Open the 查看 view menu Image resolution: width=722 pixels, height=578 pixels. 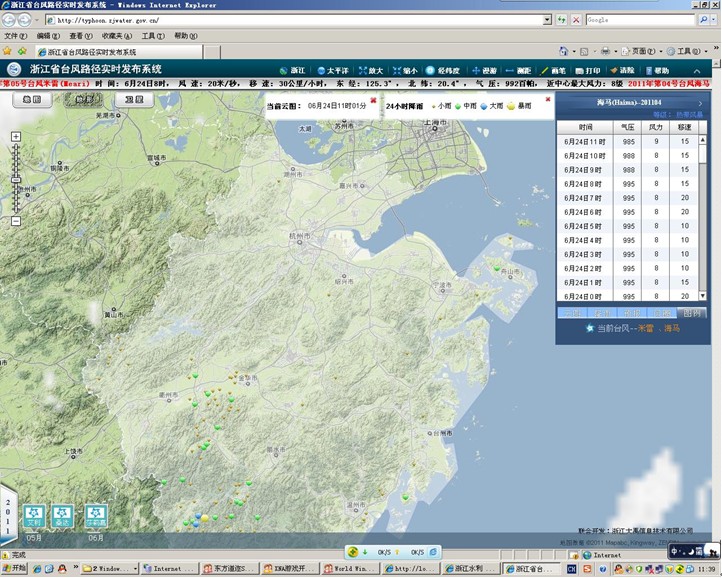81,36
